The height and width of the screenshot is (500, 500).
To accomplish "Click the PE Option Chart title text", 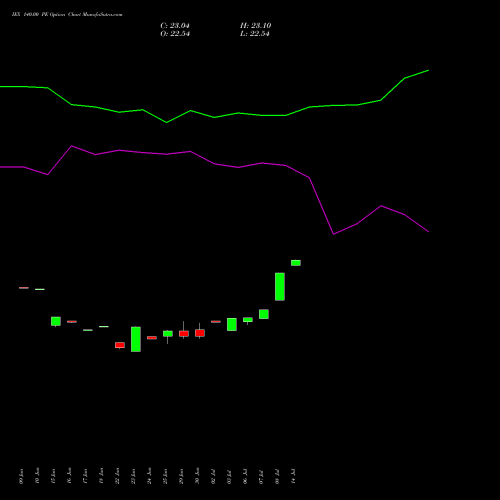I will (67, 15).
